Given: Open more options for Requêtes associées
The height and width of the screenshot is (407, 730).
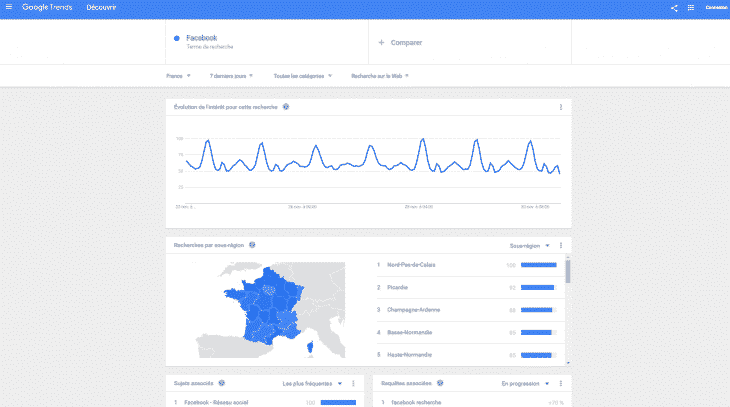Looking at the screenshot, I should coord(561,384).
